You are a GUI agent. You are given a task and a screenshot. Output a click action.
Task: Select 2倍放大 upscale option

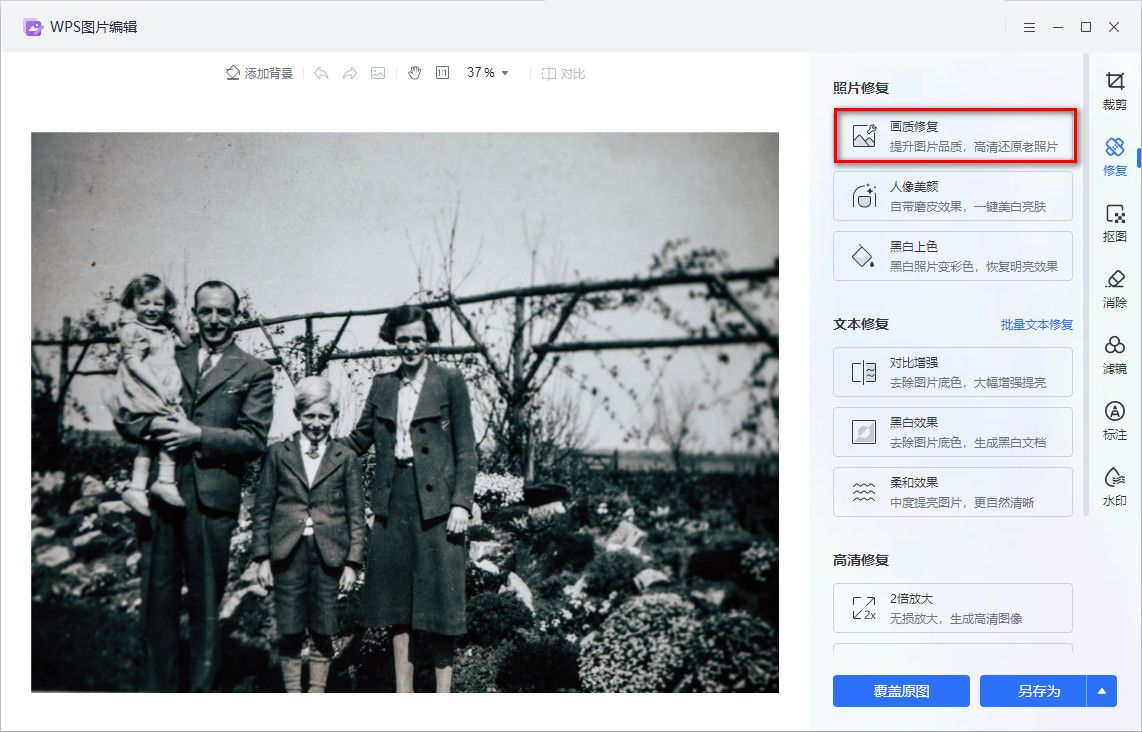coord(953,608)
